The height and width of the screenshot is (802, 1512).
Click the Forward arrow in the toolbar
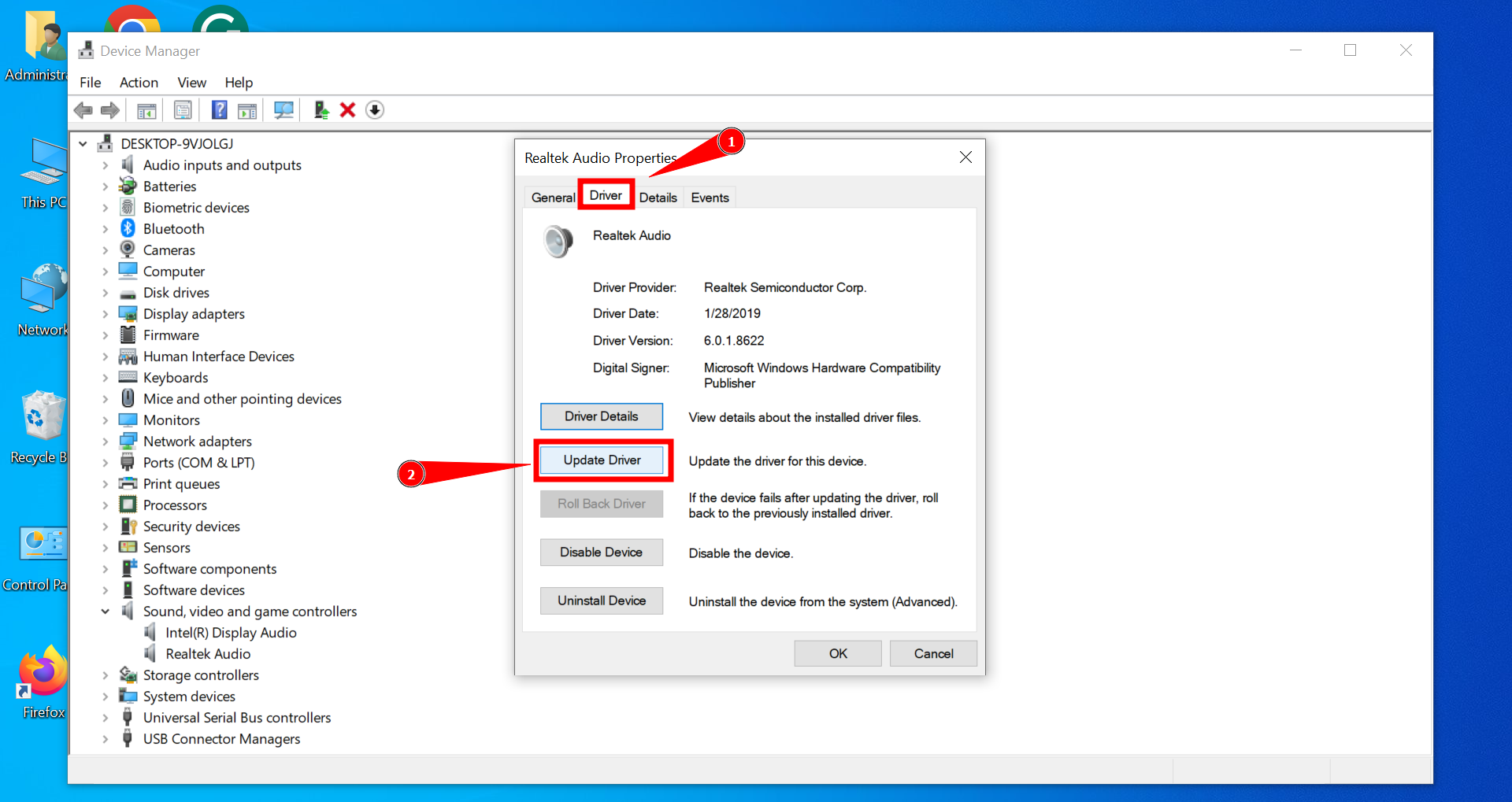[110, 110]
